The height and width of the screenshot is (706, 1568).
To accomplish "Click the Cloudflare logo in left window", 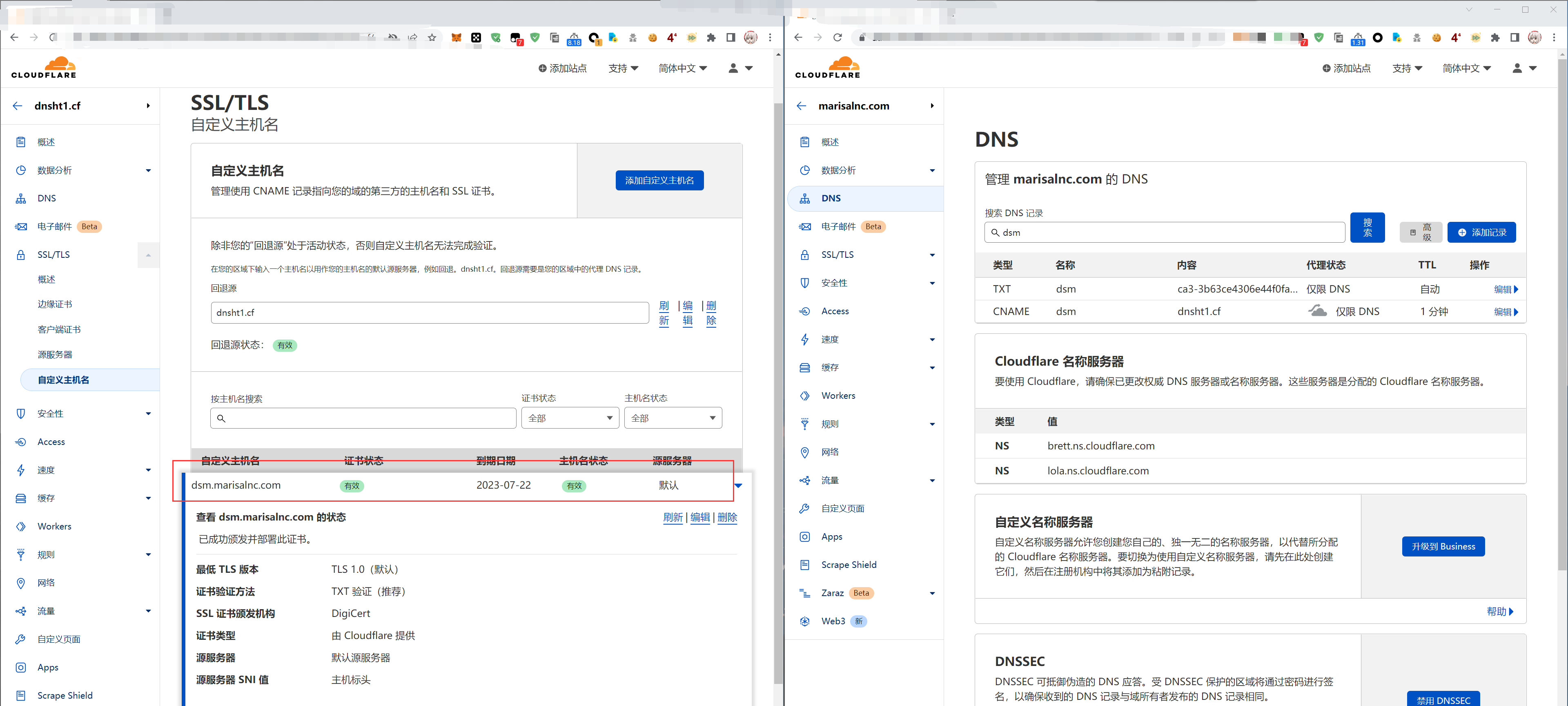I will point(44,67).
